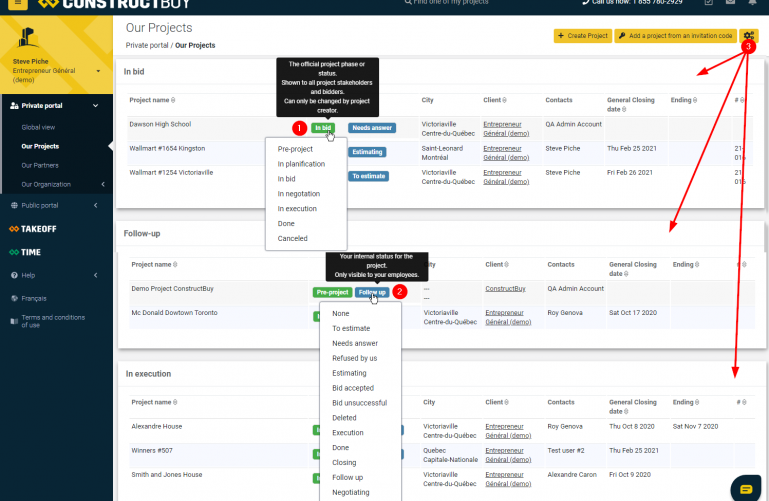Sort In bid table by Project name
Screen dimensions: 769x501
152,100
